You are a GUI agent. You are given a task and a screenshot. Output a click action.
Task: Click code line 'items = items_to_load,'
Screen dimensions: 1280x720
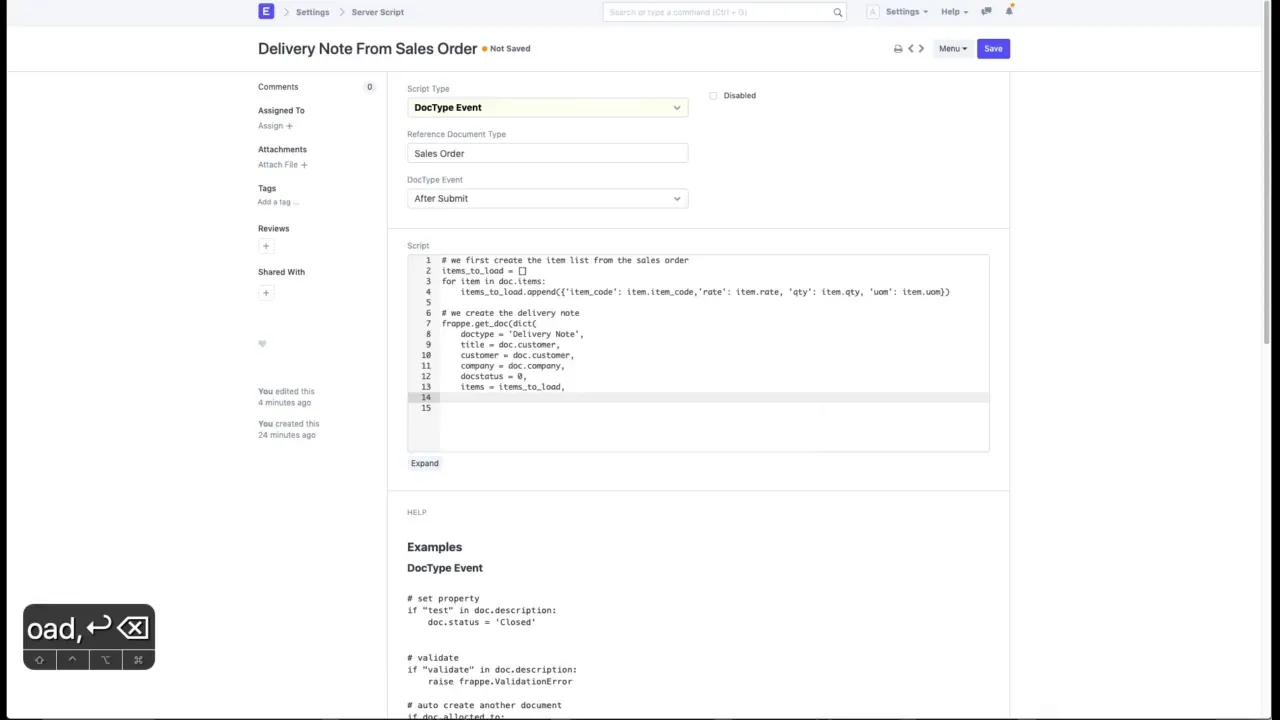click(512, 387)
